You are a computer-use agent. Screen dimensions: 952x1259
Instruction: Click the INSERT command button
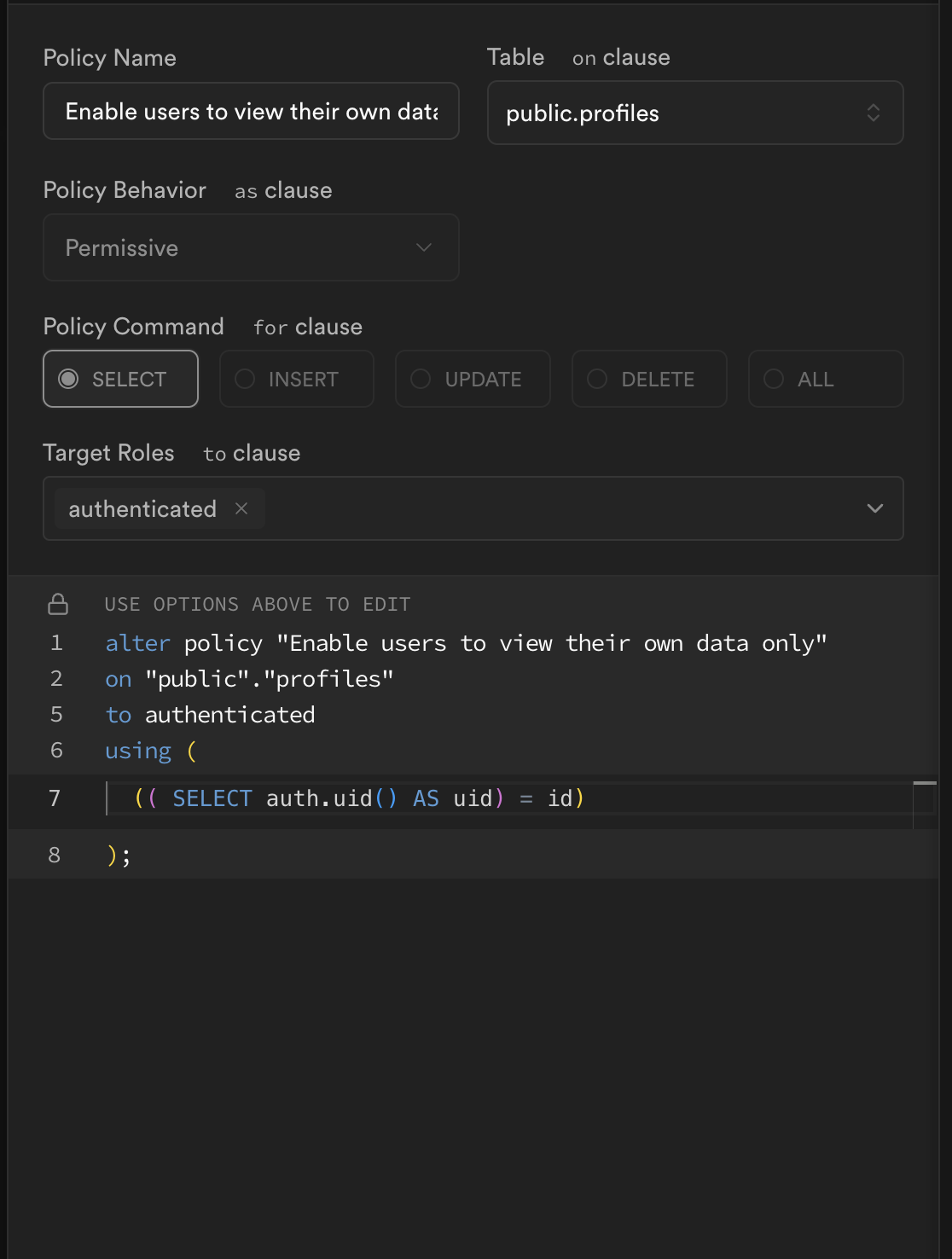296,379
